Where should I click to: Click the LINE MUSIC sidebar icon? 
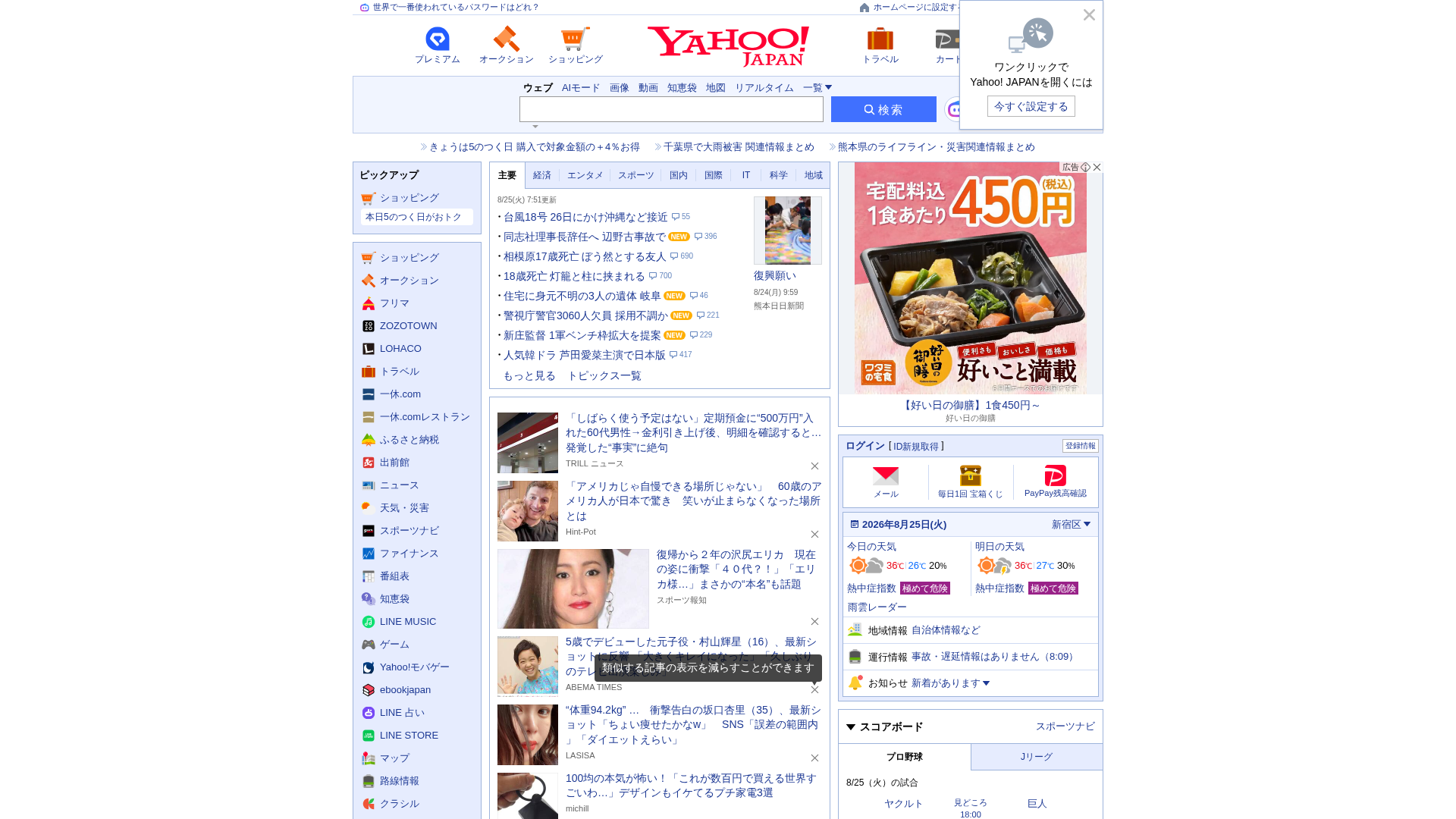click(x=369, y=622)
